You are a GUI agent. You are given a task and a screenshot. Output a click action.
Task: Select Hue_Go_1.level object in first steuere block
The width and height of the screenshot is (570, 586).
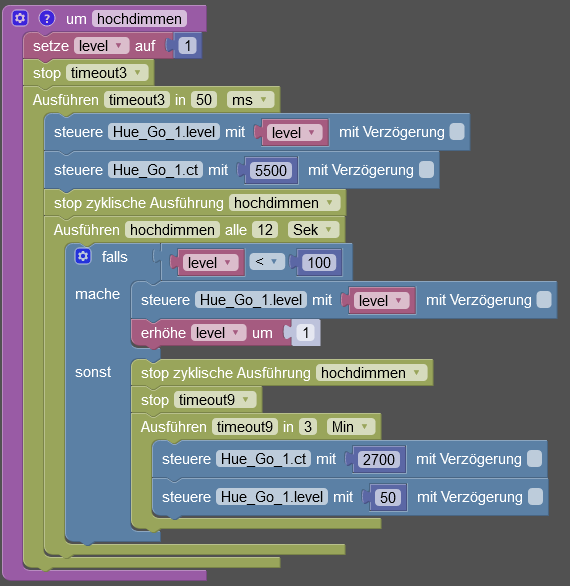(164, 132)
